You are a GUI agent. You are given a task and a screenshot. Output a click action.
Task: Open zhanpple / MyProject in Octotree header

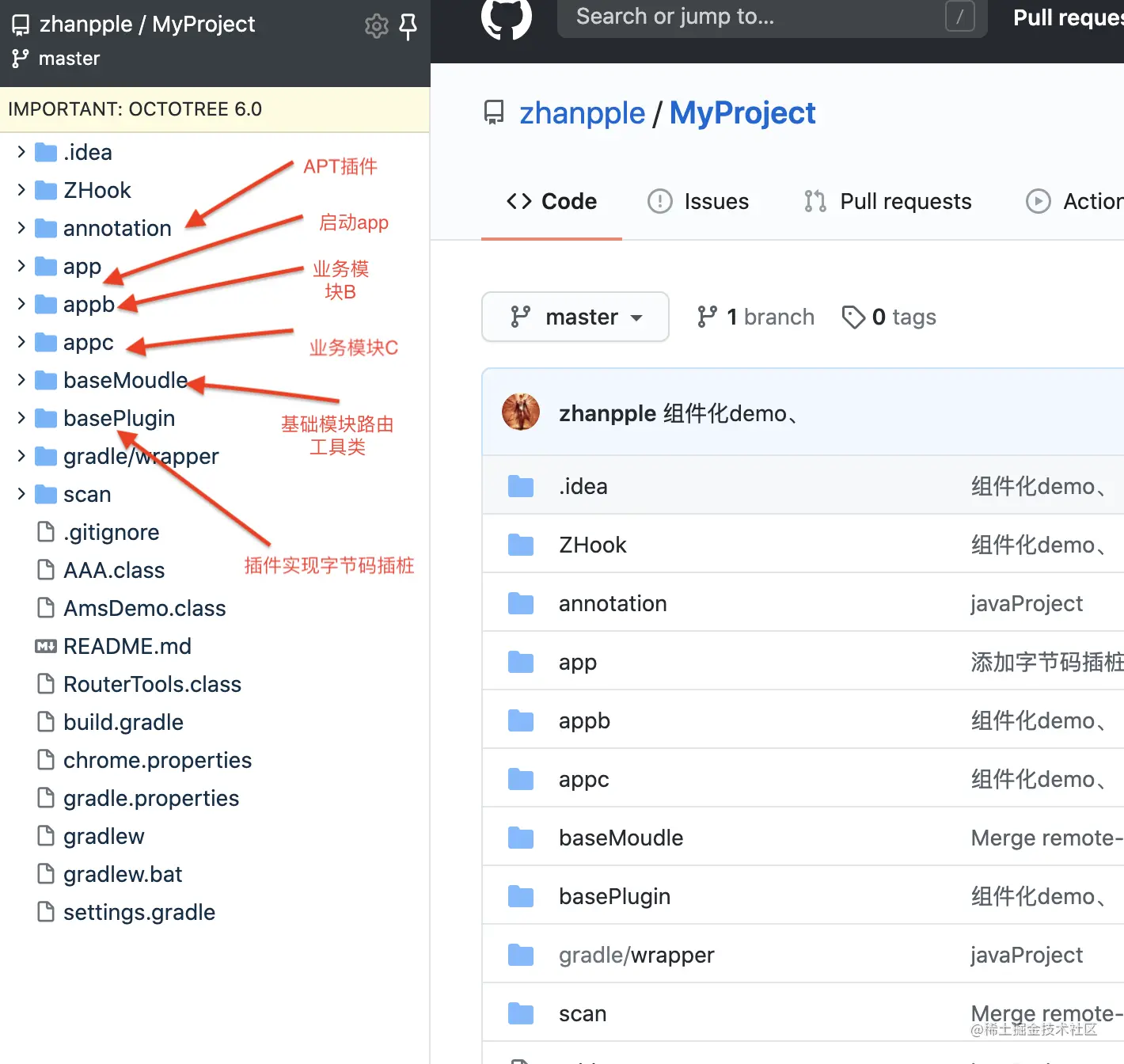[147, 25]
